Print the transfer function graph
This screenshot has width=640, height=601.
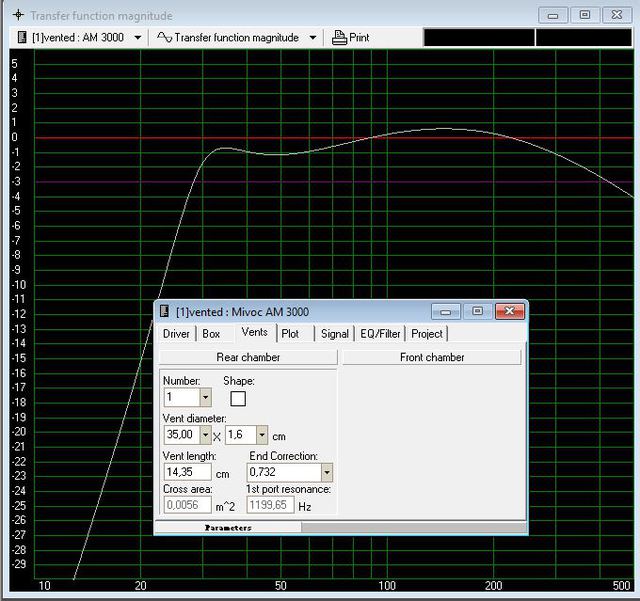(351, 38)
